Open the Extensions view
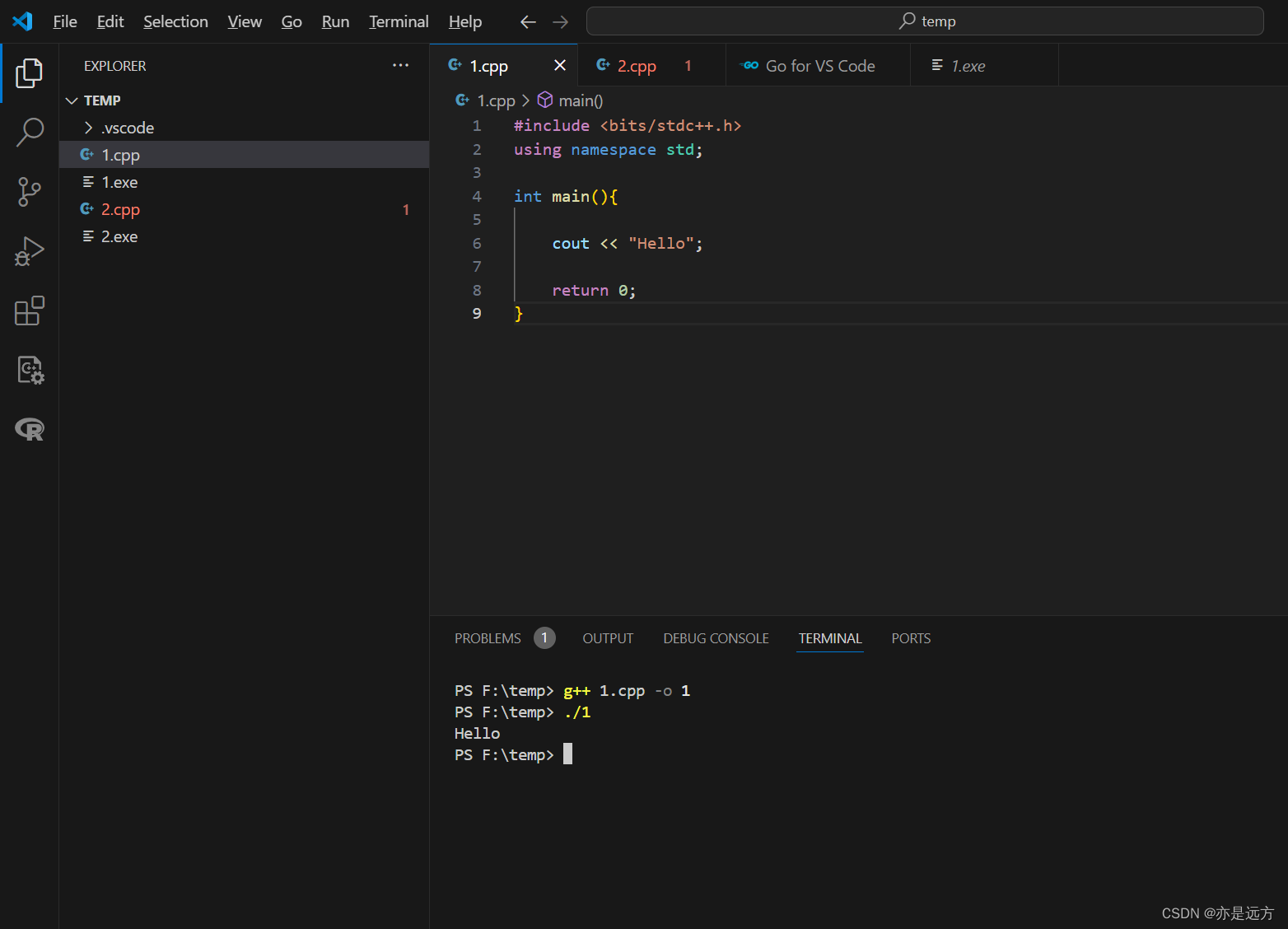Image resolution: width=1288 pixels, height=929 pixels. [30, 310]
